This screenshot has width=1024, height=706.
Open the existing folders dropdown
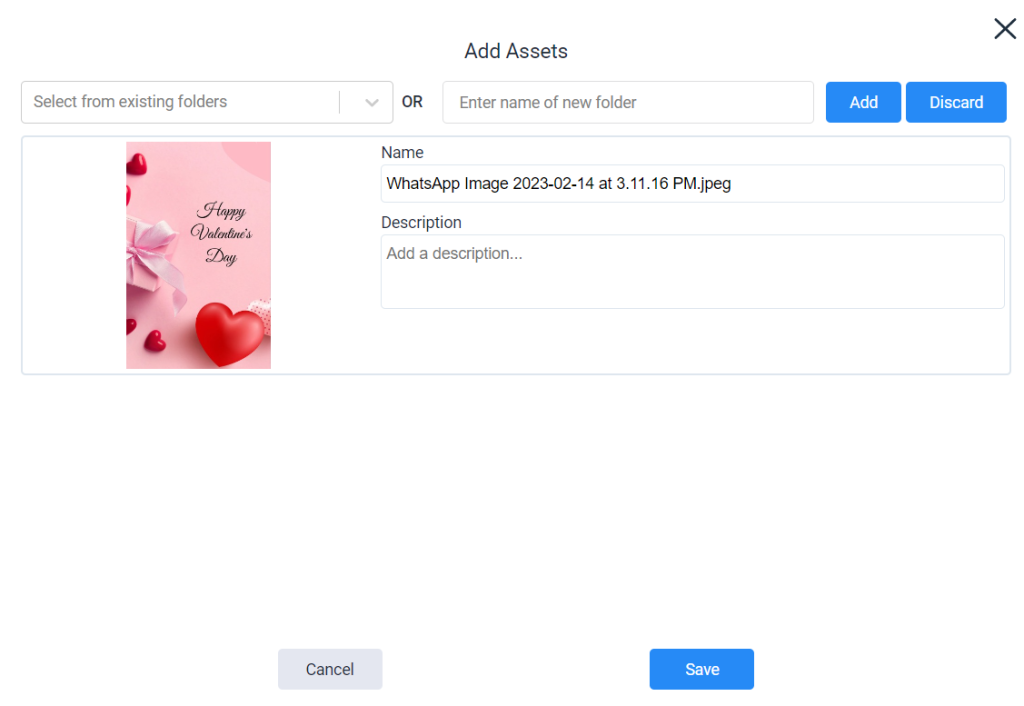207,102
